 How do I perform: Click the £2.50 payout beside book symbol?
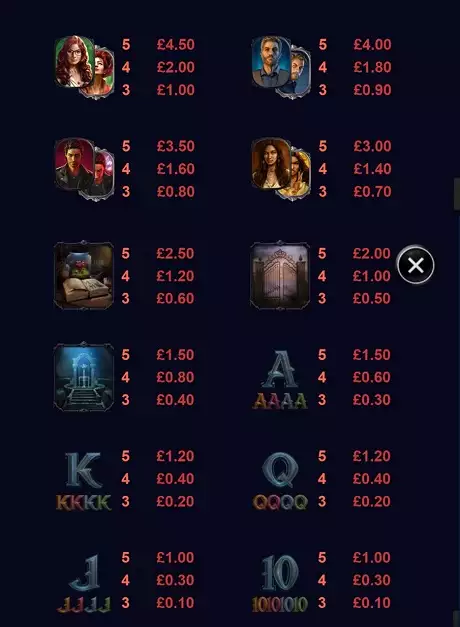click(175, 254)
